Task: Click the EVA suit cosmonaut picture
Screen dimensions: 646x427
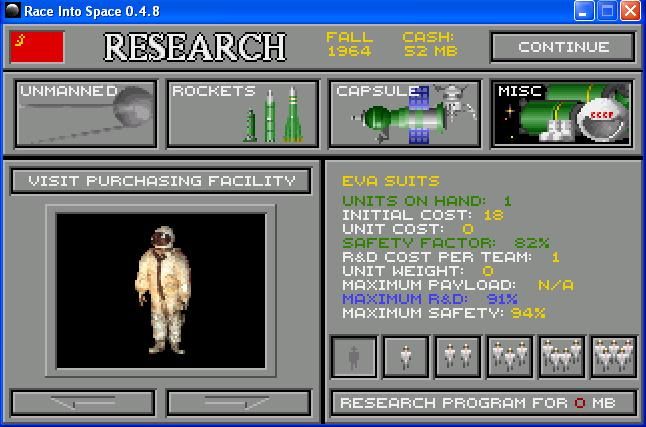Action: [x=161, y=291]
